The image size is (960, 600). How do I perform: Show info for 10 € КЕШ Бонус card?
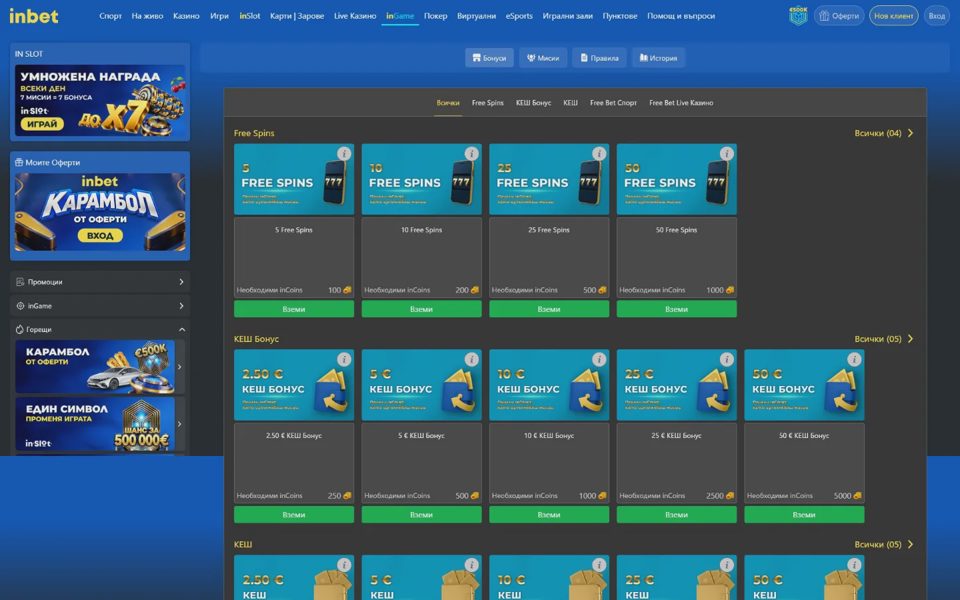[599, 359]
